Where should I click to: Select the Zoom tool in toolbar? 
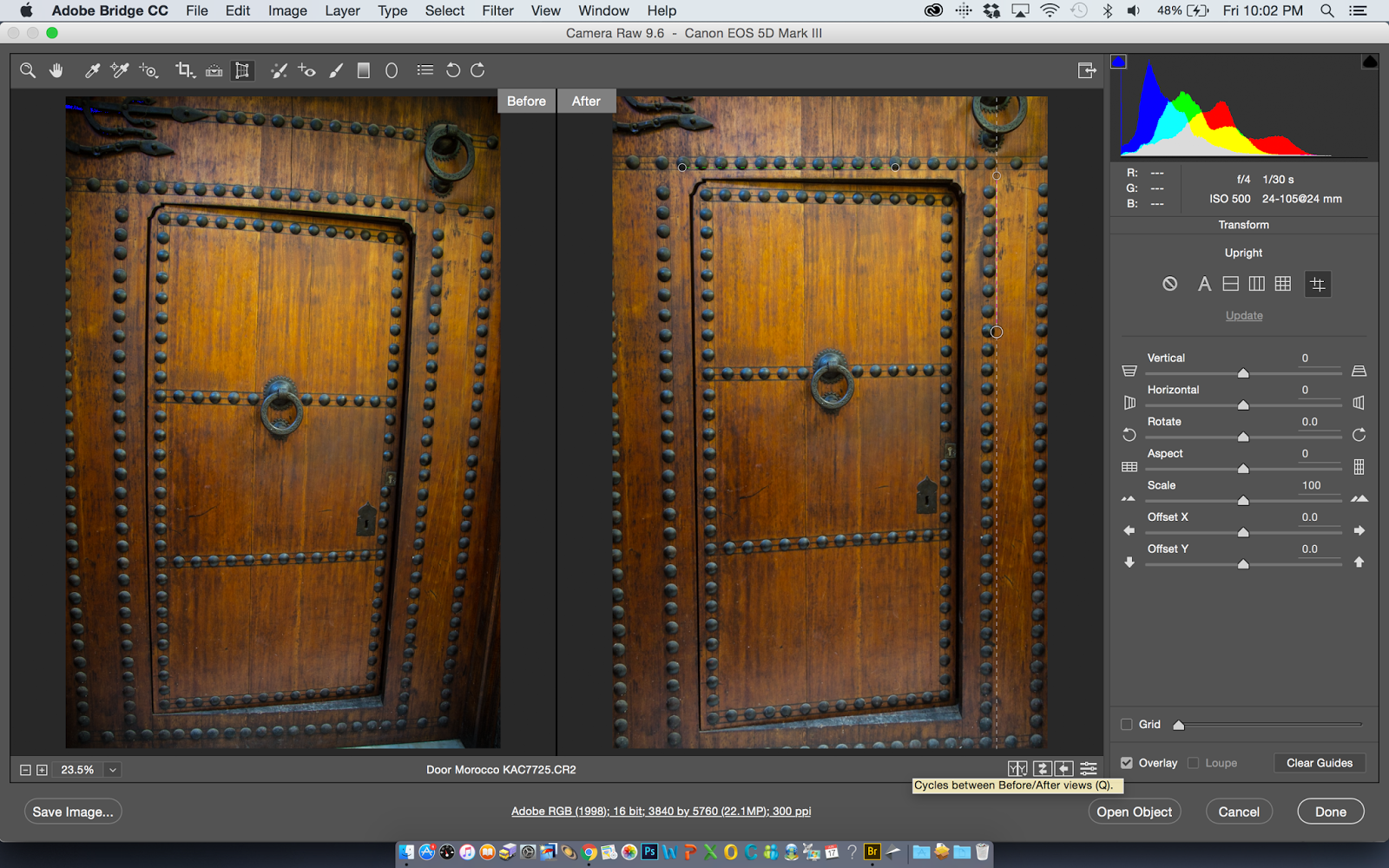[28, 70]
